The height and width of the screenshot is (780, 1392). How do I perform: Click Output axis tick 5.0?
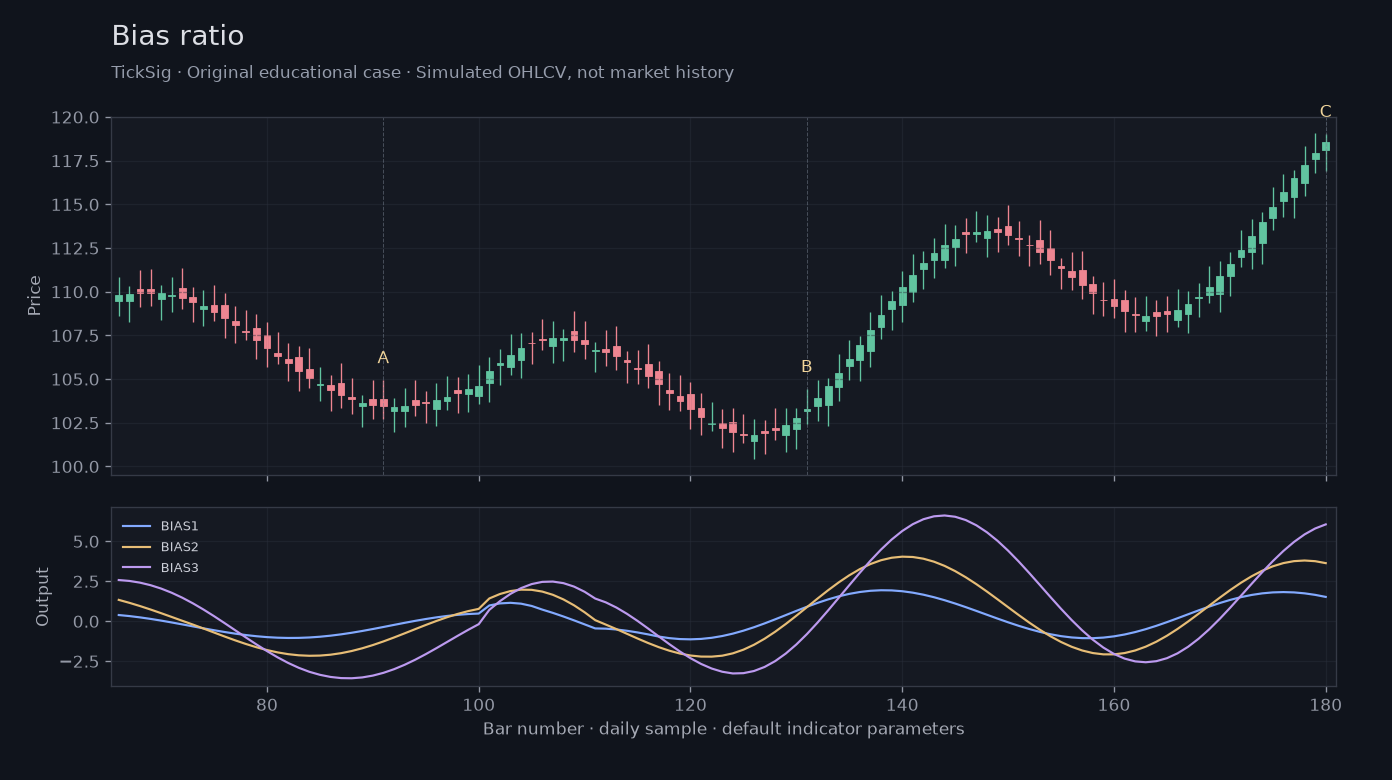pyautogui.click(x=86, y=542)
